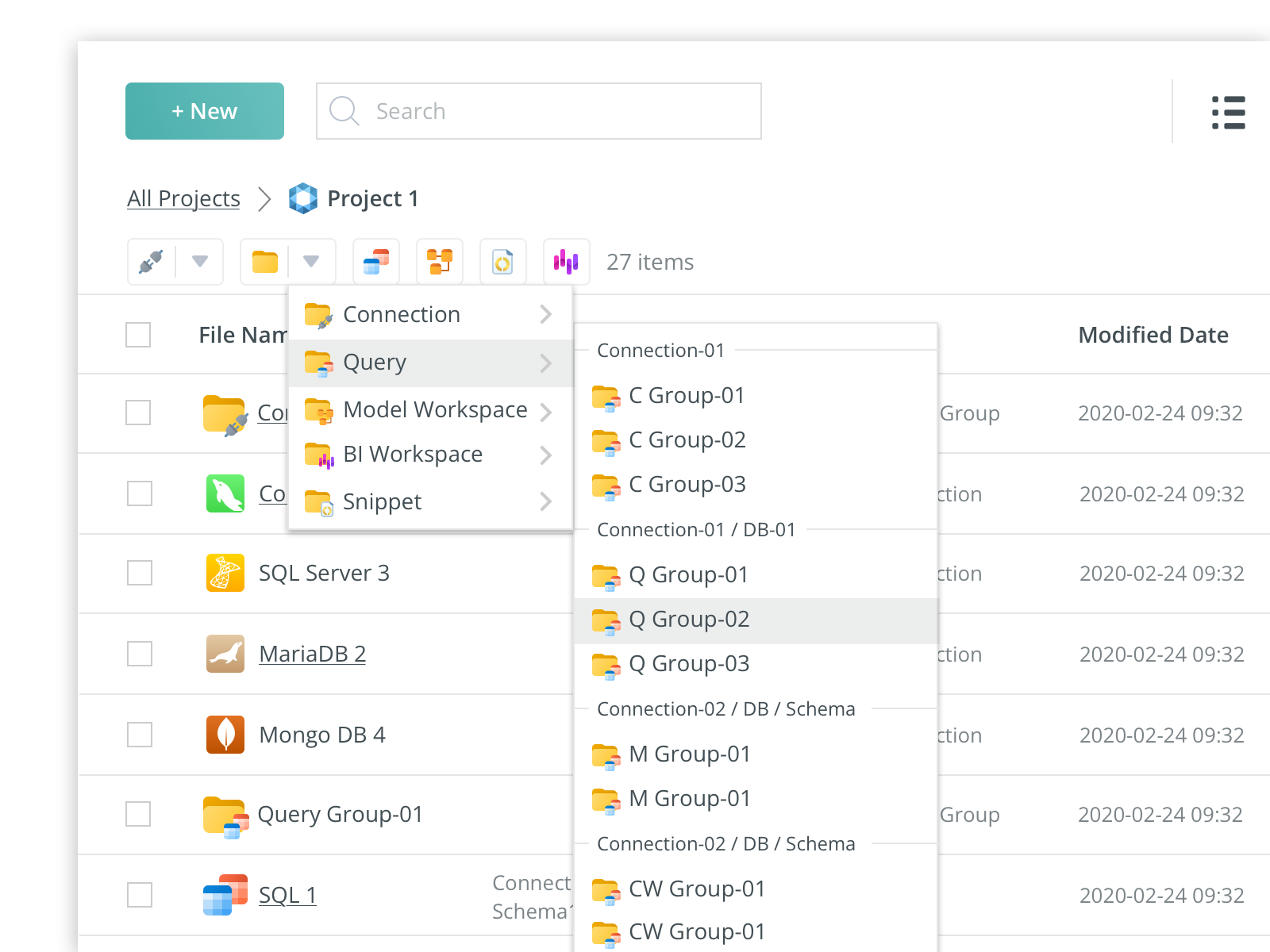The image size is (1270, 952).
Task: Choose Q Group-02 in the submenu
Action: point(689,620)
